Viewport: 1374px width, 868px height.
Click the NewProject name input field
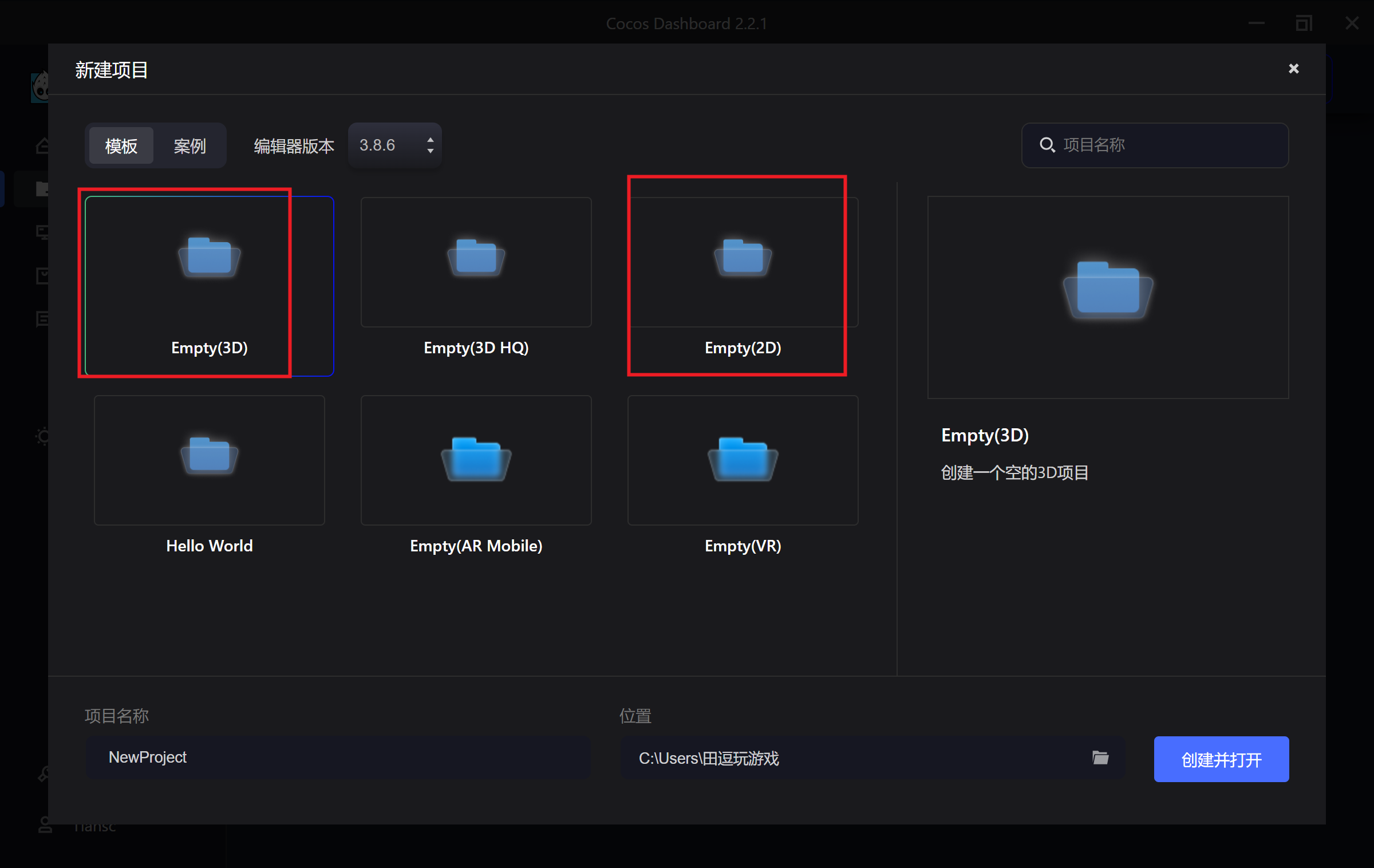338,757
